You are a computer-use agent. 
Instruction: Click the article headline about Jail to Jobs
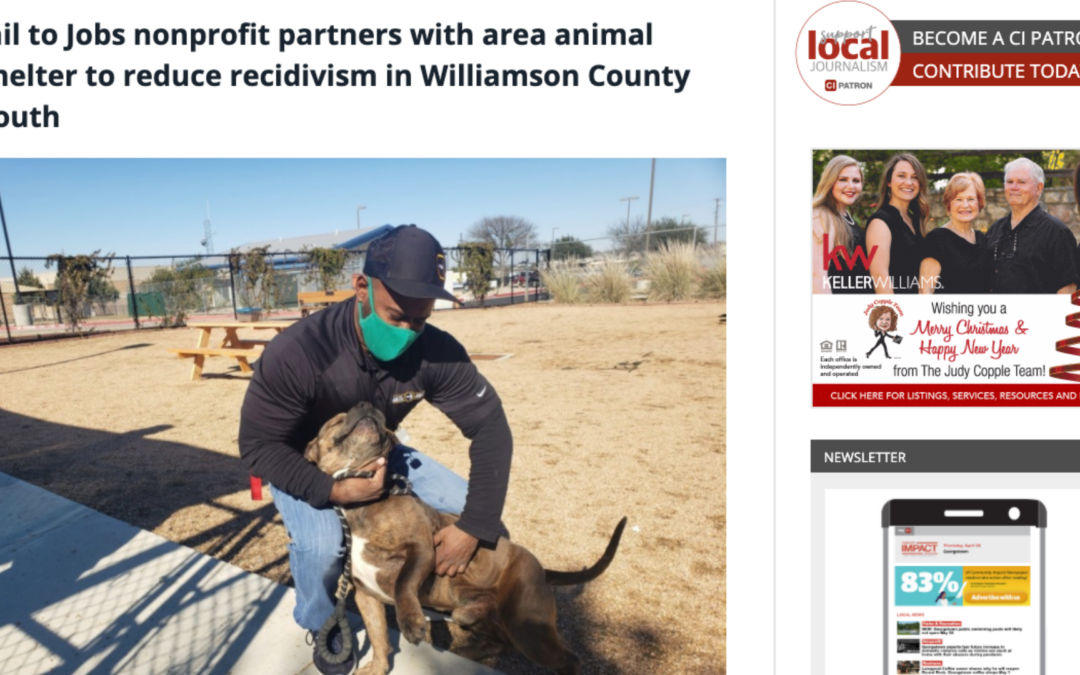pyautogui.click(x=344, y=76)
